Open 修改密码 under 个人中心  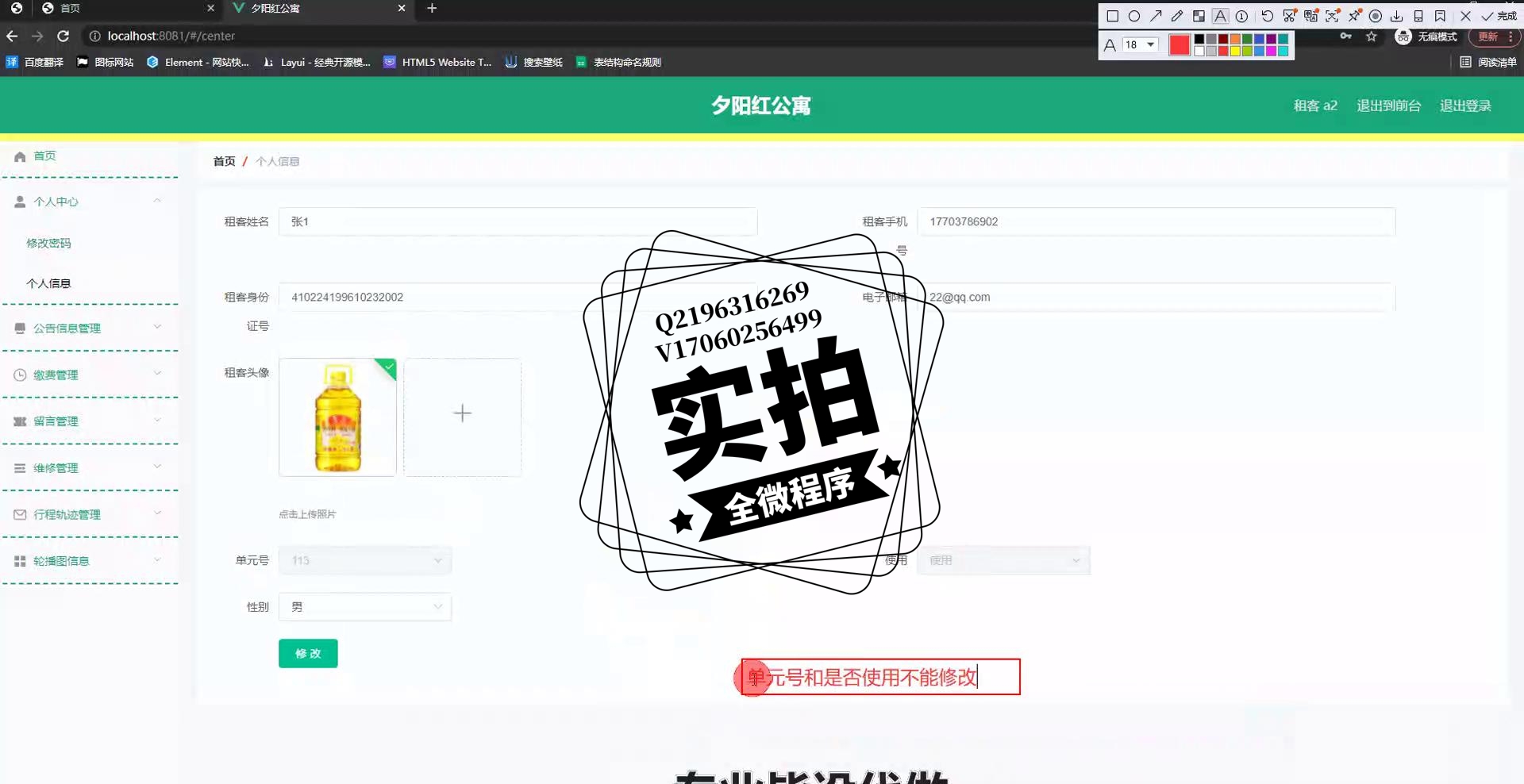[48, 243]
